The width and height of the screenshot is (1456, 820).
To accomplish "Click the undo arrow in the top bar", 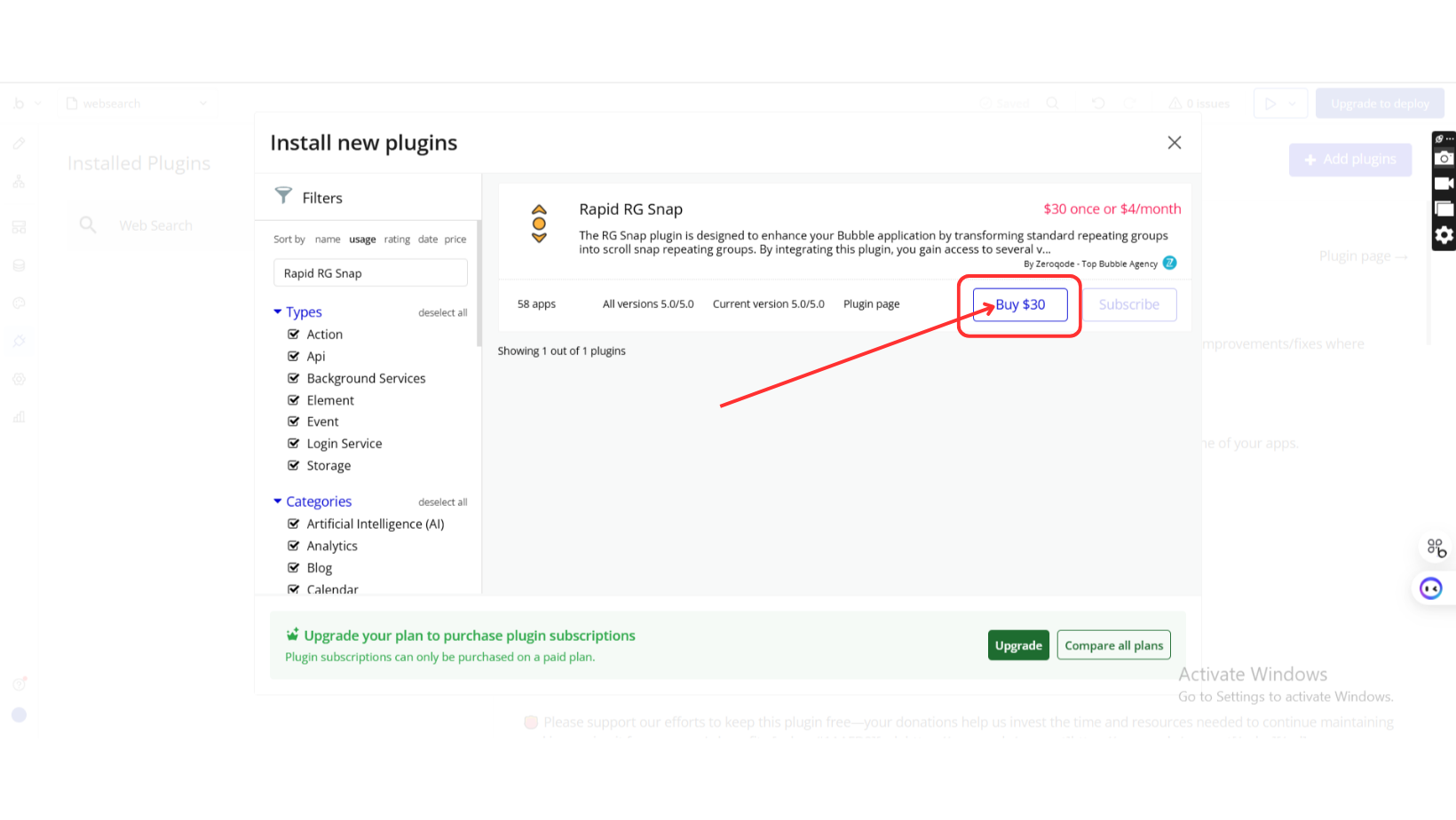I will (x=1098, y=104).
